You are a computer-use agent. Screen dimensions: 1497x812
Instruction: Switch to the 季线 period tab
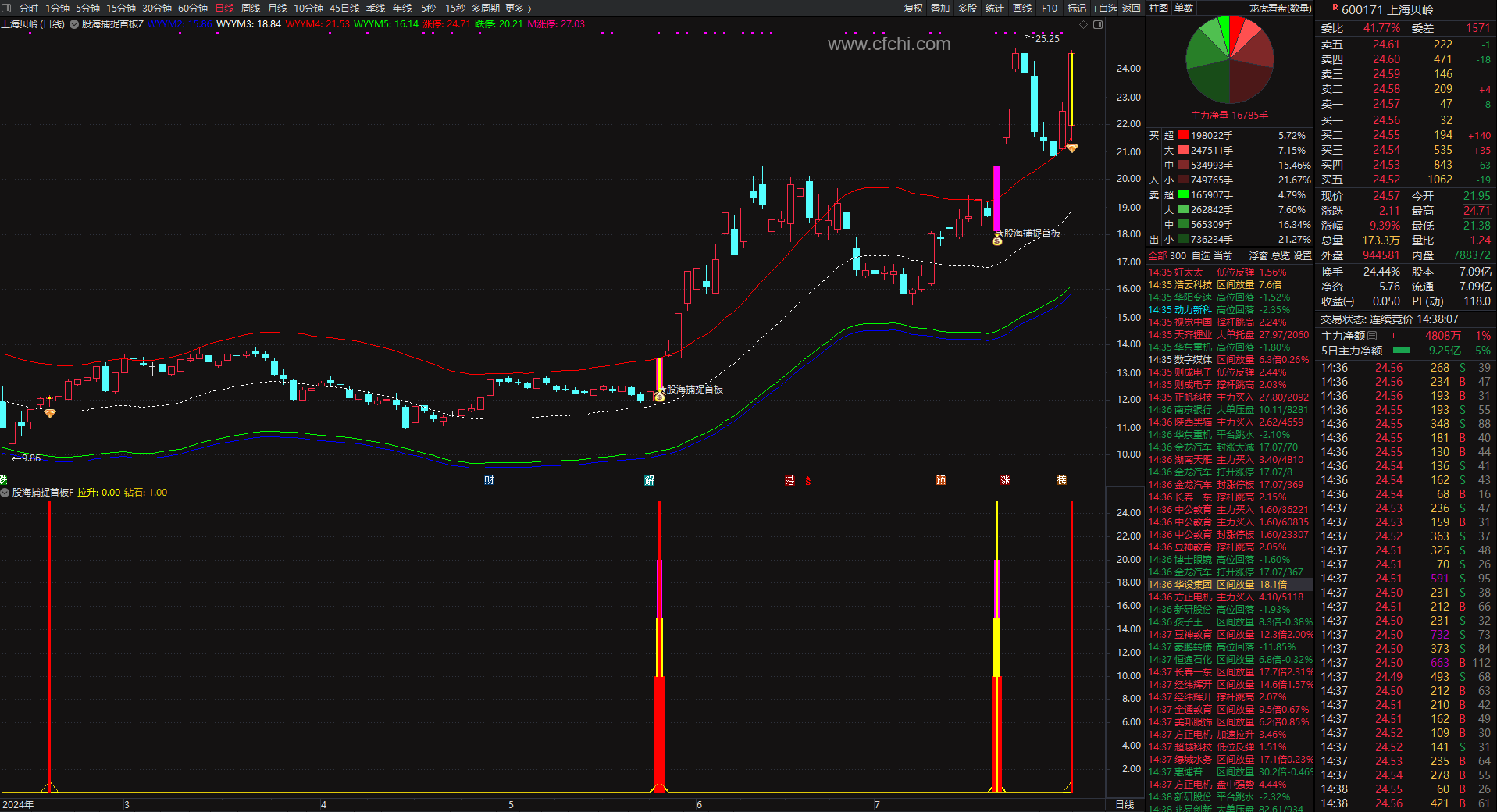coord(376,8)
